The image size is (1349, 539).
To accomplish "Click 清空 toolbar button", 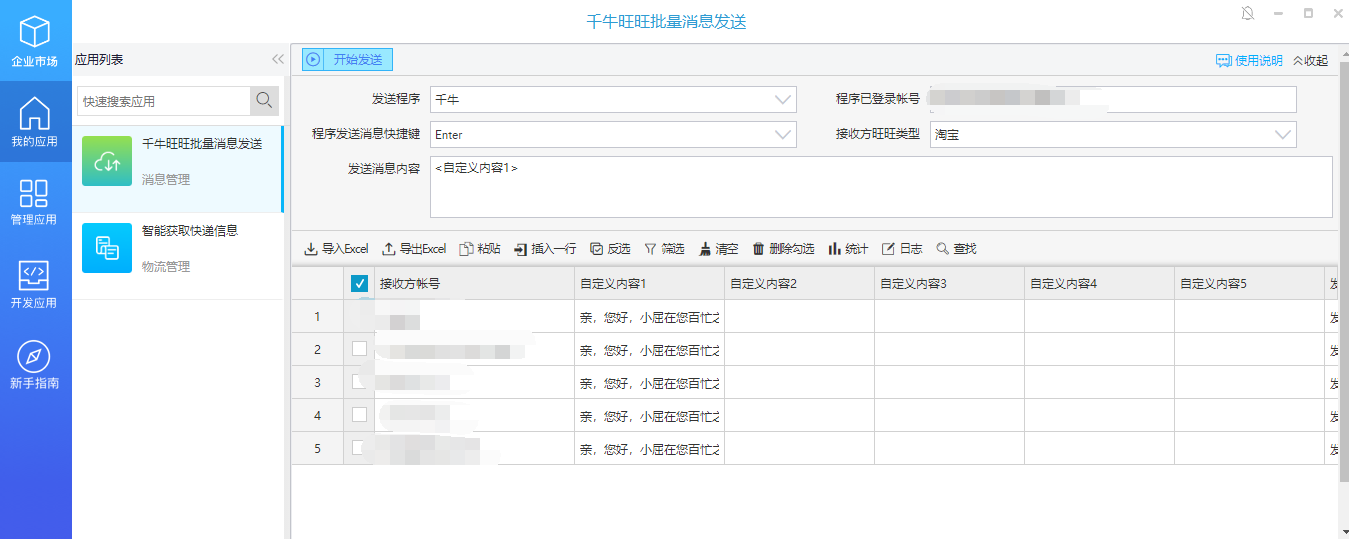I will coord(718,249).
